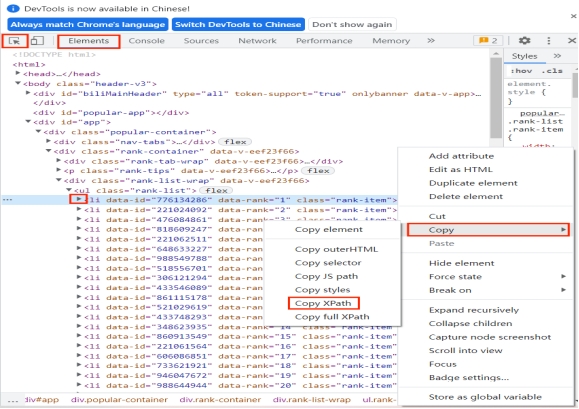Screen dimensions: 579x409
Task: Open the Copy submenu entry
Action: coord(488,230)
